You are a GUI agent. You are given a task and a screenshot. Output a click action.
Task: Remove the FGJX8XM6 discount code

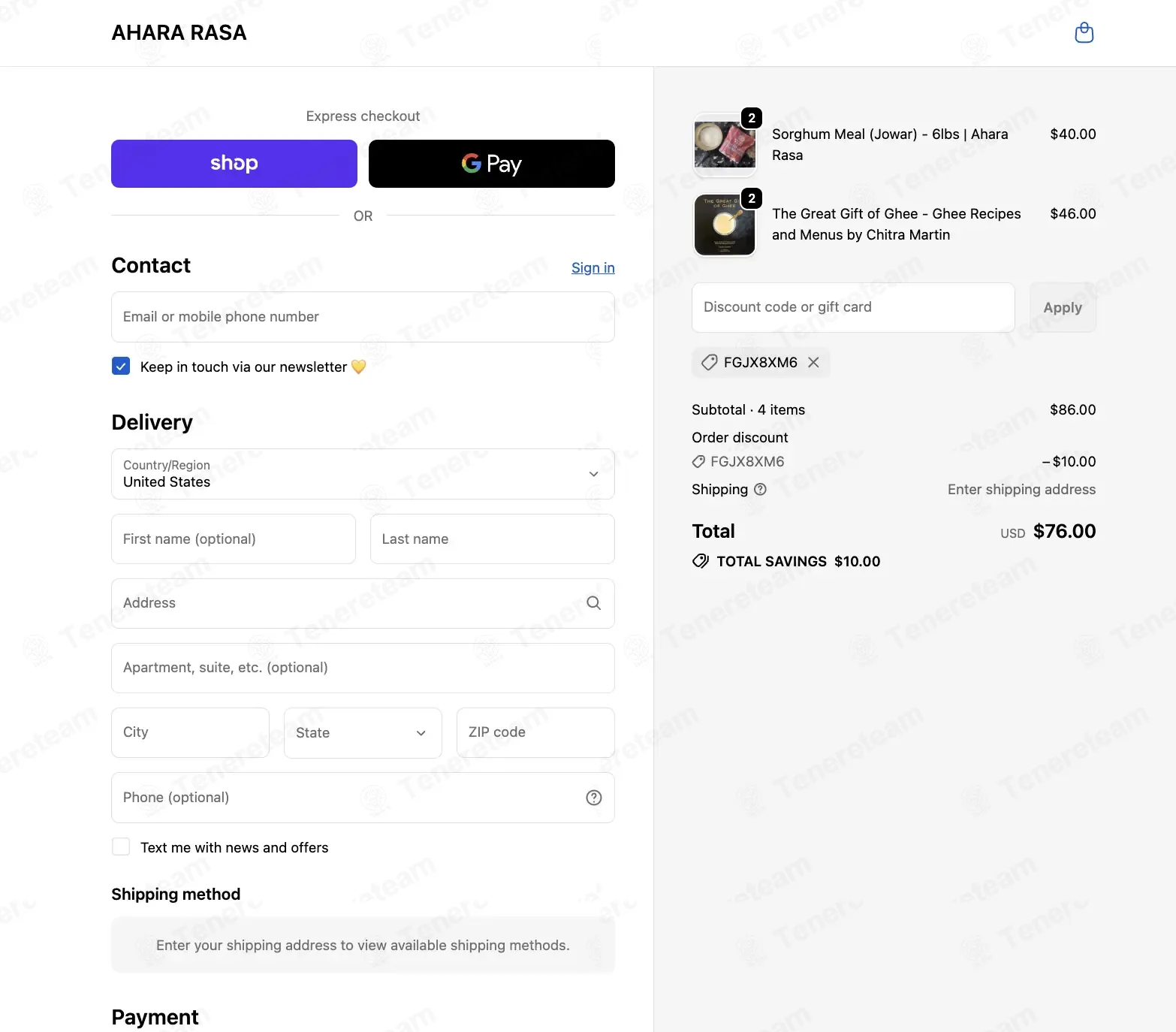click(813, 363)
